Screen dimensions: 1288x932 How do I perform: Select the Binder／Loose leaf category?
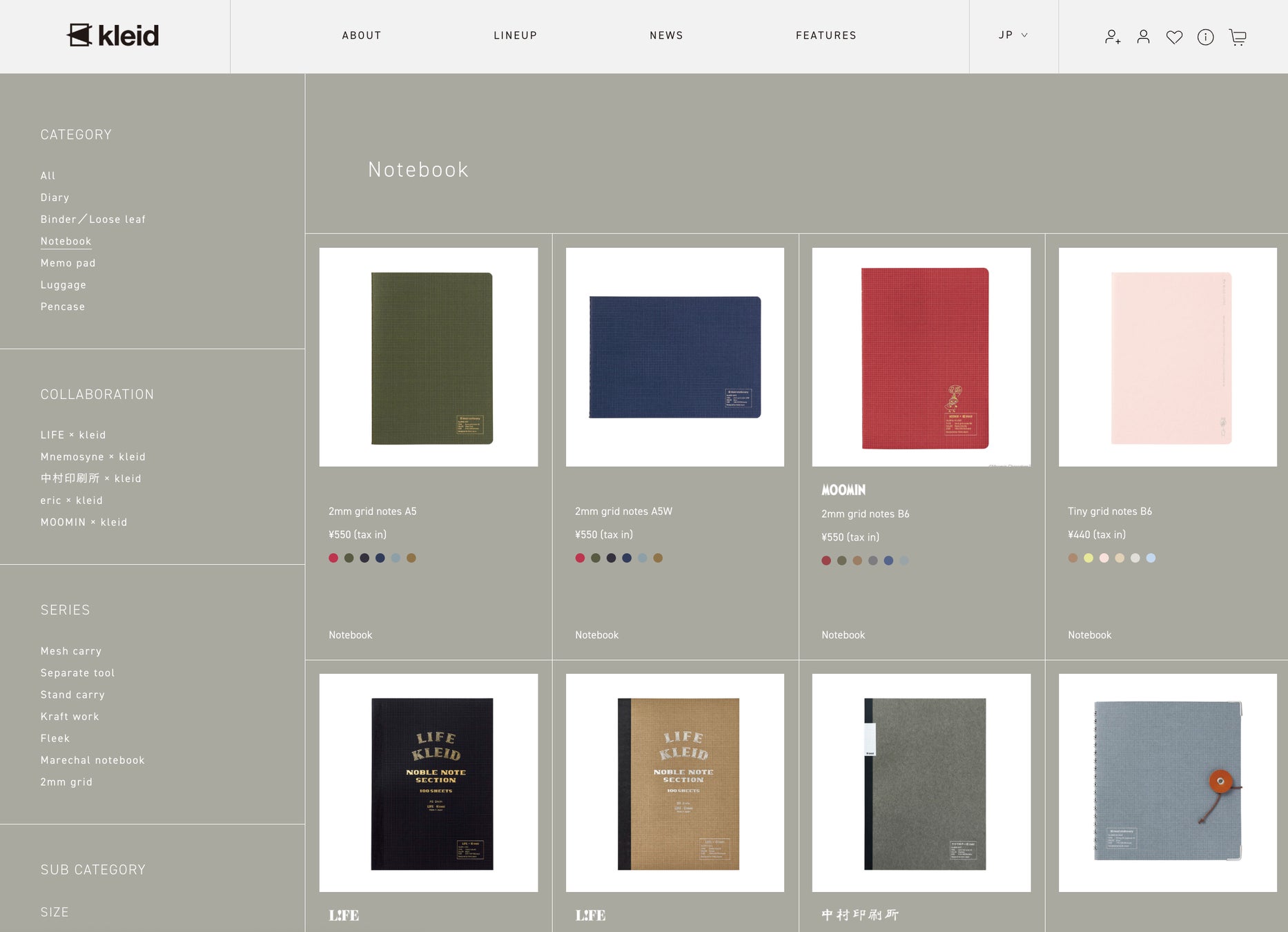coord(93,220)
